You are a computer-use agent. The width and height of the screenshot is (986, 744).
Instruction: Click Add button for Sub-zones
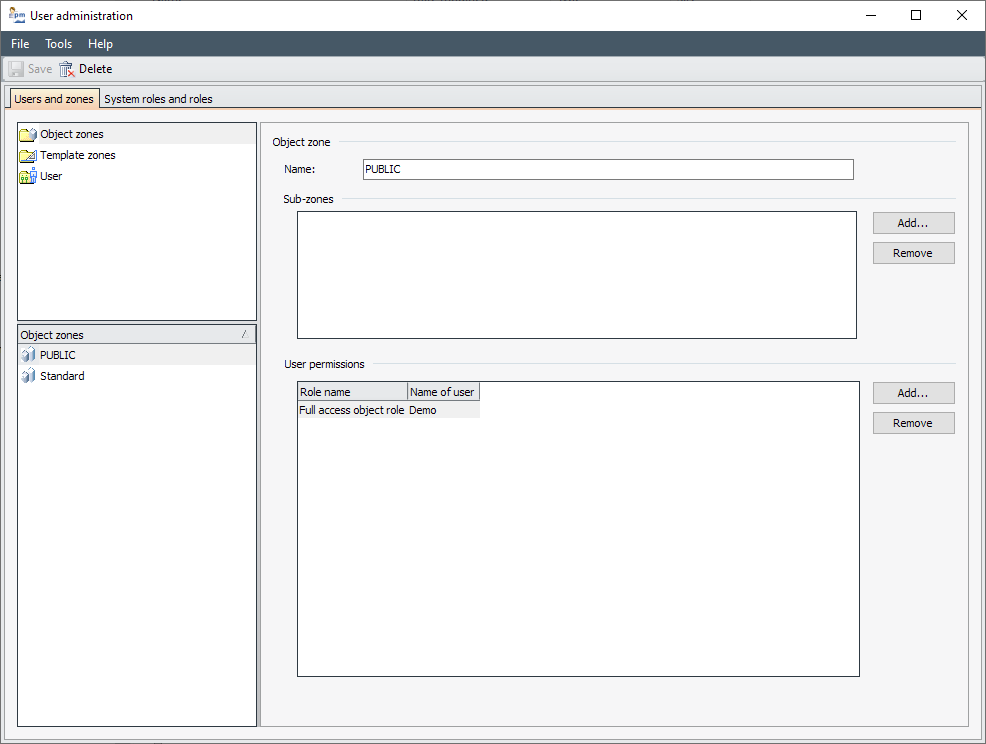tap(913, 223)
